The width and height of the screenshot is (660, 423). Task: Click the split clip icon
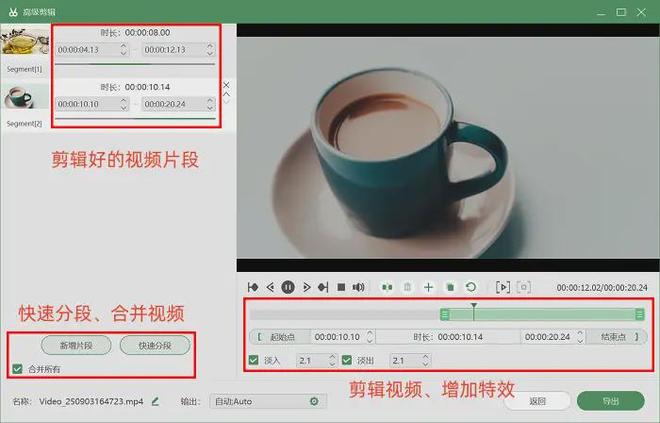click(x=387, y=287)
